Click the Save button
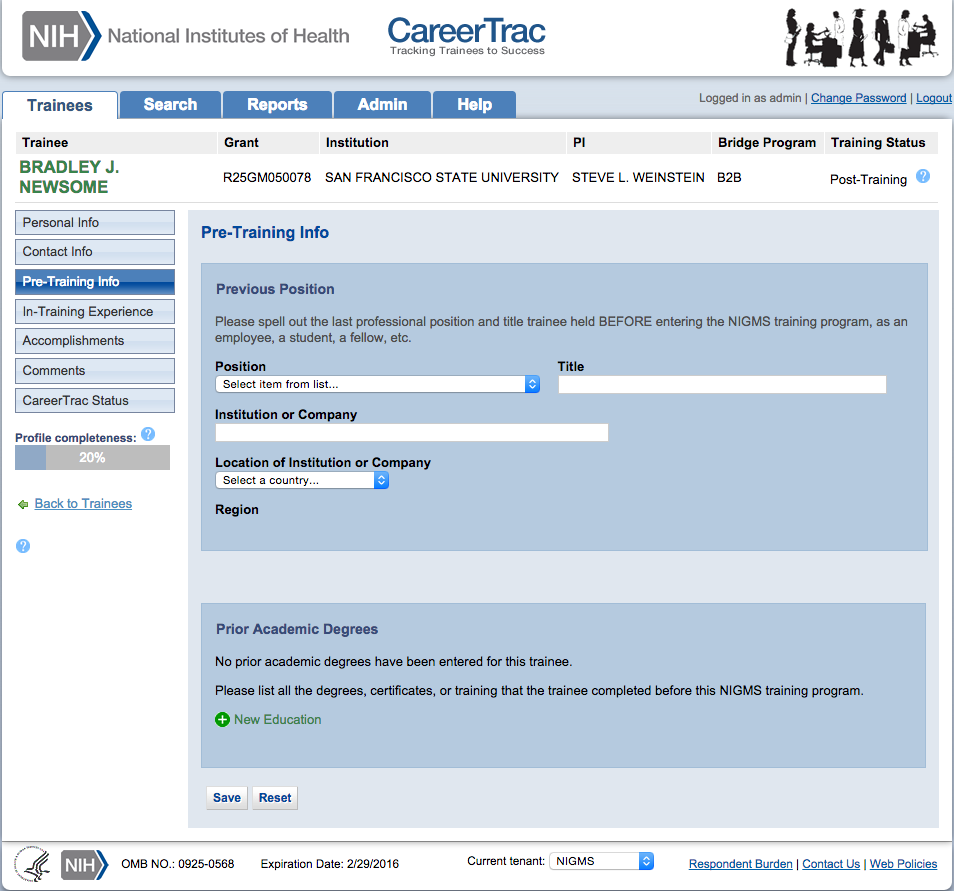Viewport: 954px width, 891px height. (227, 798)
